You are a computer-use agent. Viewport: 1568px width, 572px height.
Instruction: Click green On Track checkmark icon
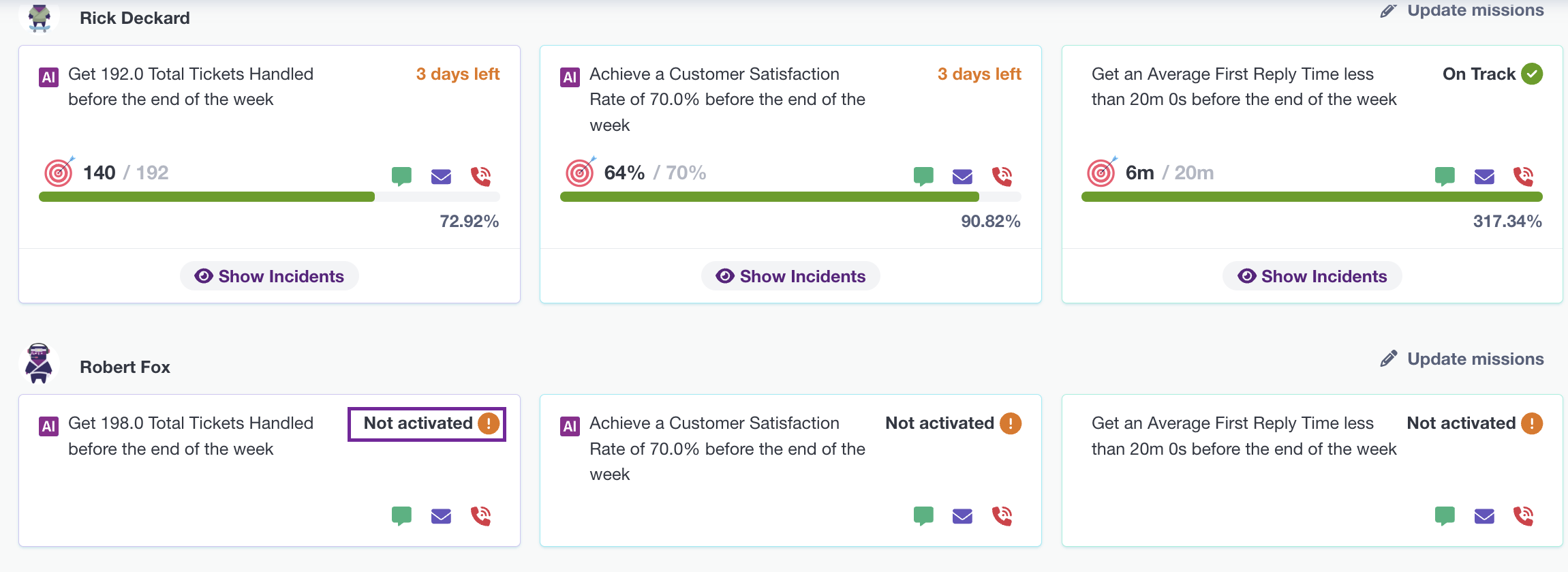point(1533,74)
